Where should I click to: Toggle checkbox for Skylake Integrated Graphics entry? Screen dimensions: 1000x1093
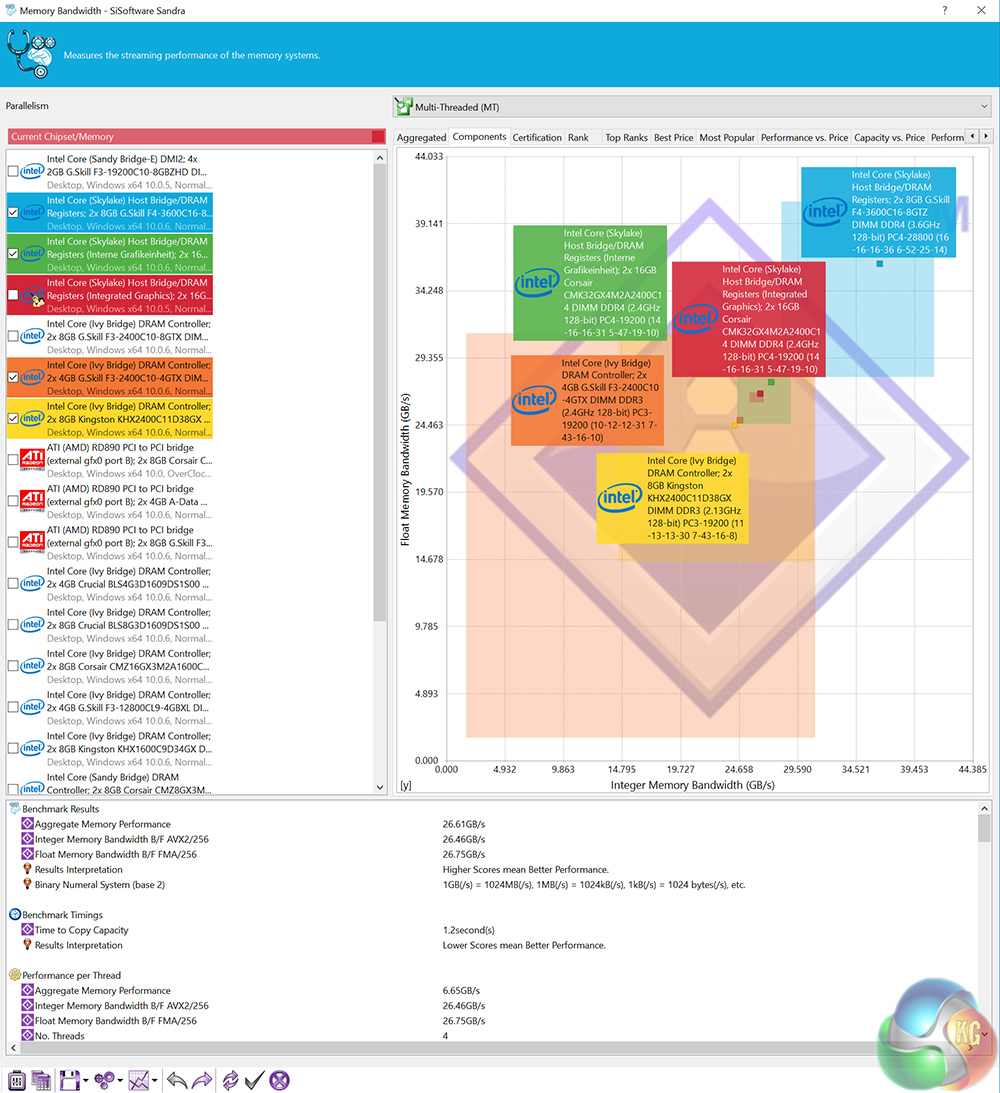point(13,295)
